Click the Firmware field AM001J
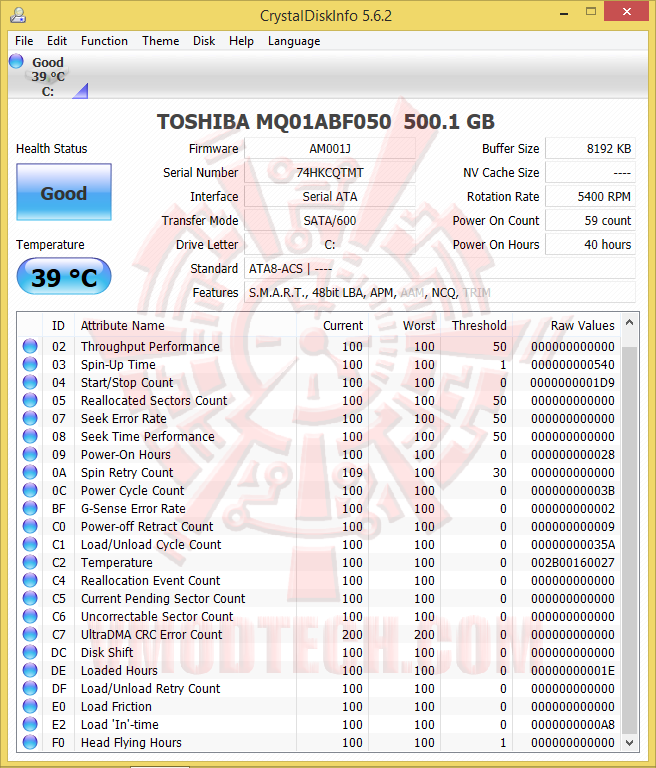Image resolution: width=656 pixels, height=768 pixels. [330, 148]
